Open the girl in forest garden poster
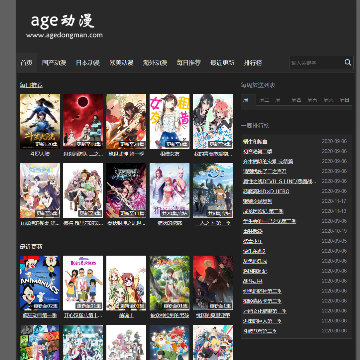360x360 pixels. coord(170,283)
